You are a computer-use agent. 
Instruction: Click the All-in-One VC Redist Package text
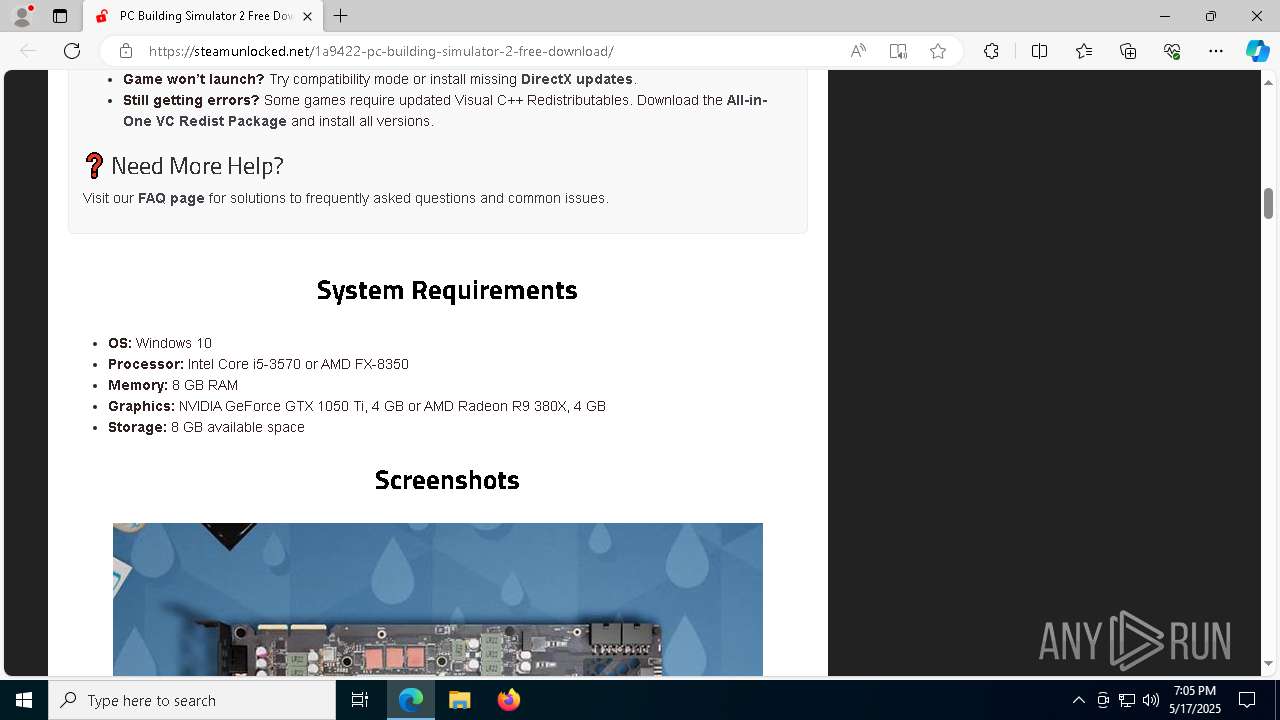[x=445, y=111]
